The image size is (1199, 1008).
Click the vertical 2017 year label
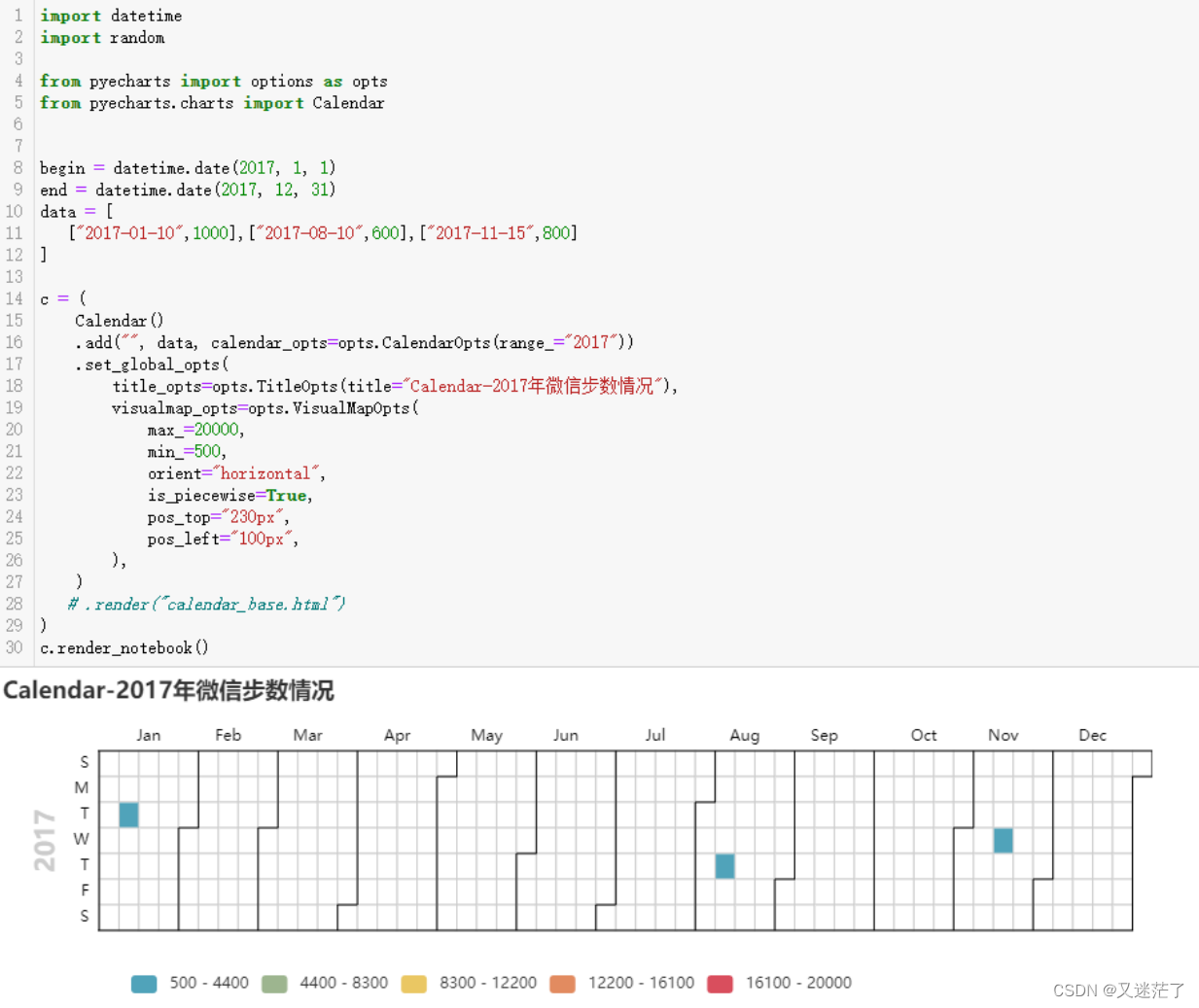[44, 839]
